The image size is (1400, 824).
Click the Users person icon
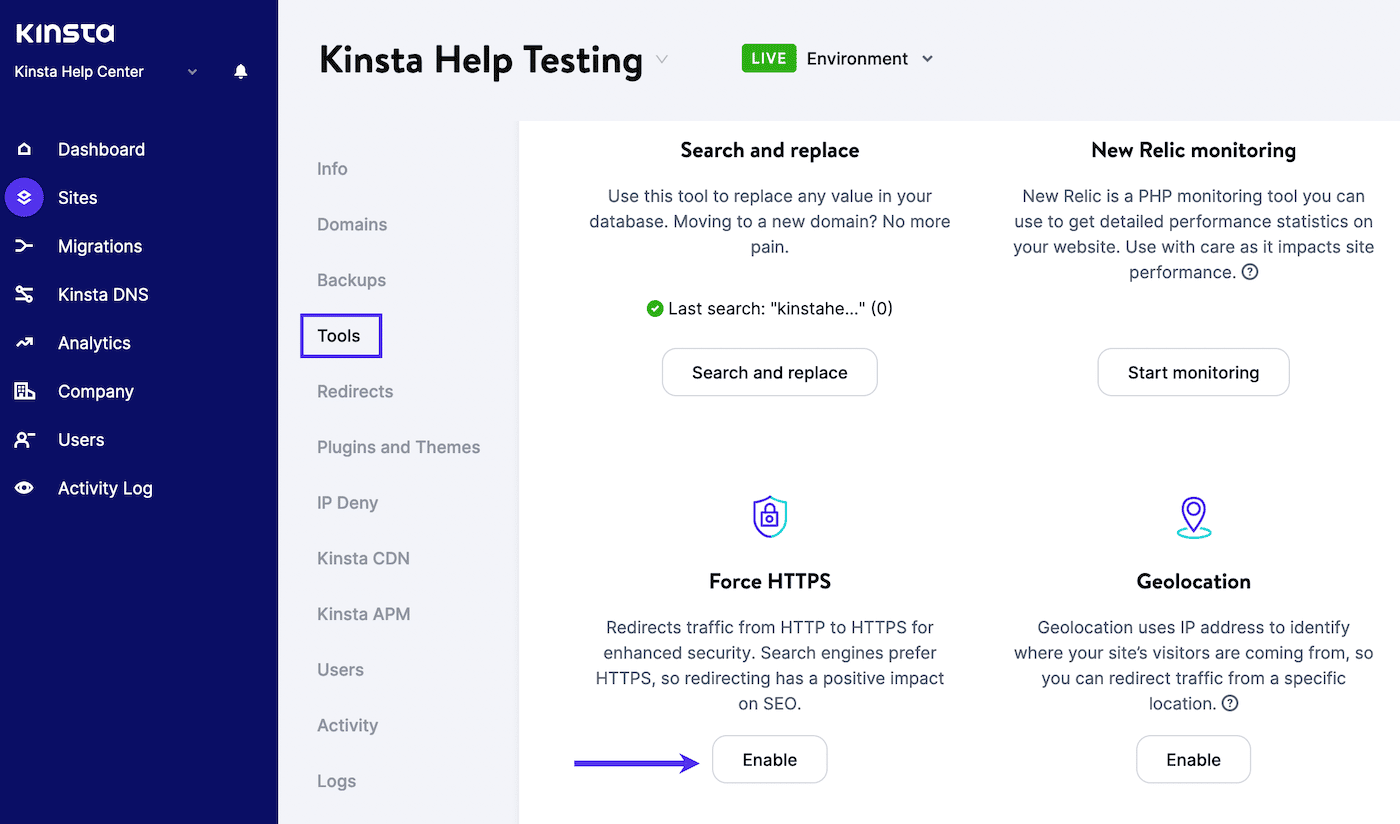[24, 440]
